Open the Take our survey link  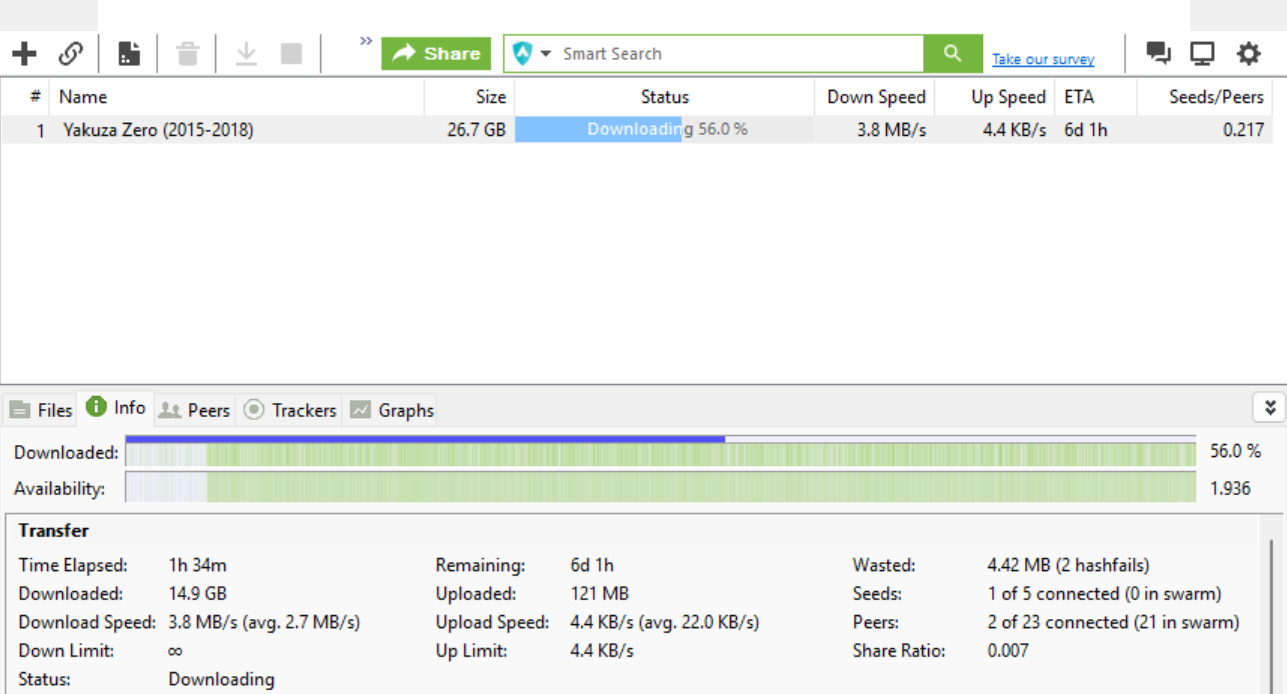1043,60
